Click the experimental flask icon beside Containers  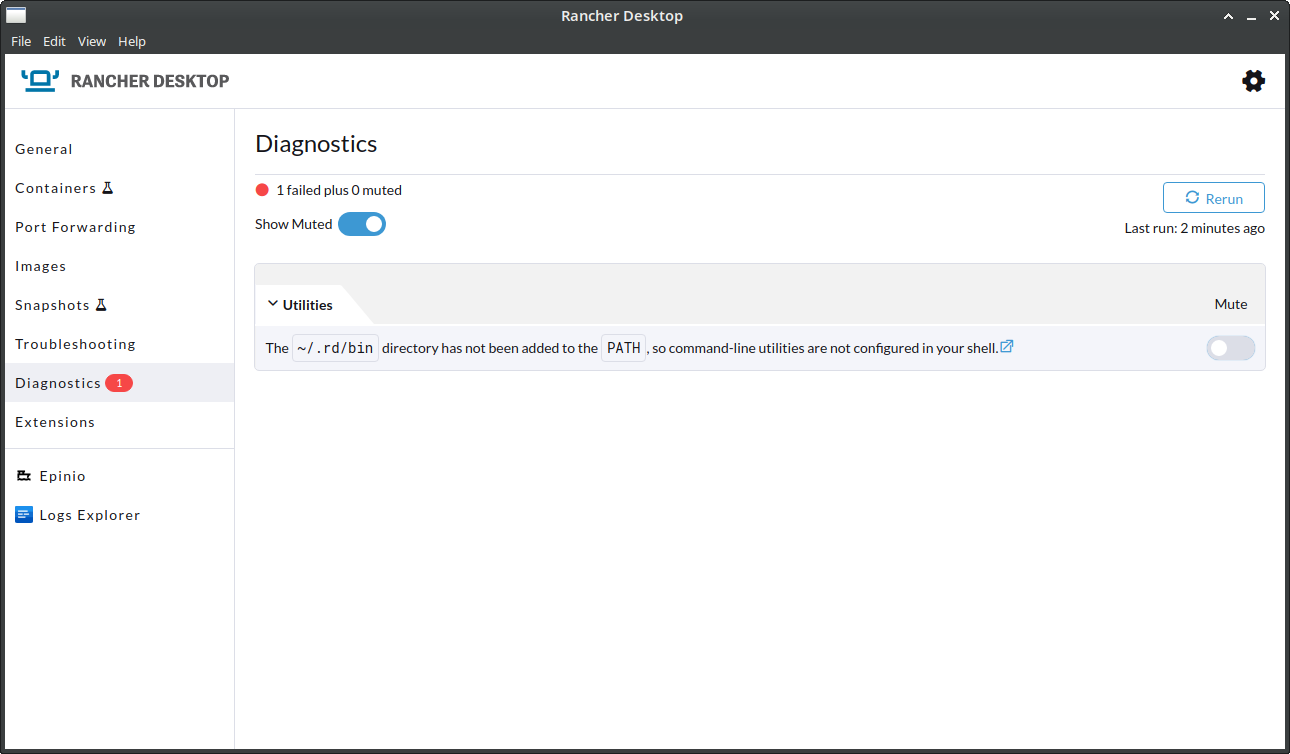point(108,188)
